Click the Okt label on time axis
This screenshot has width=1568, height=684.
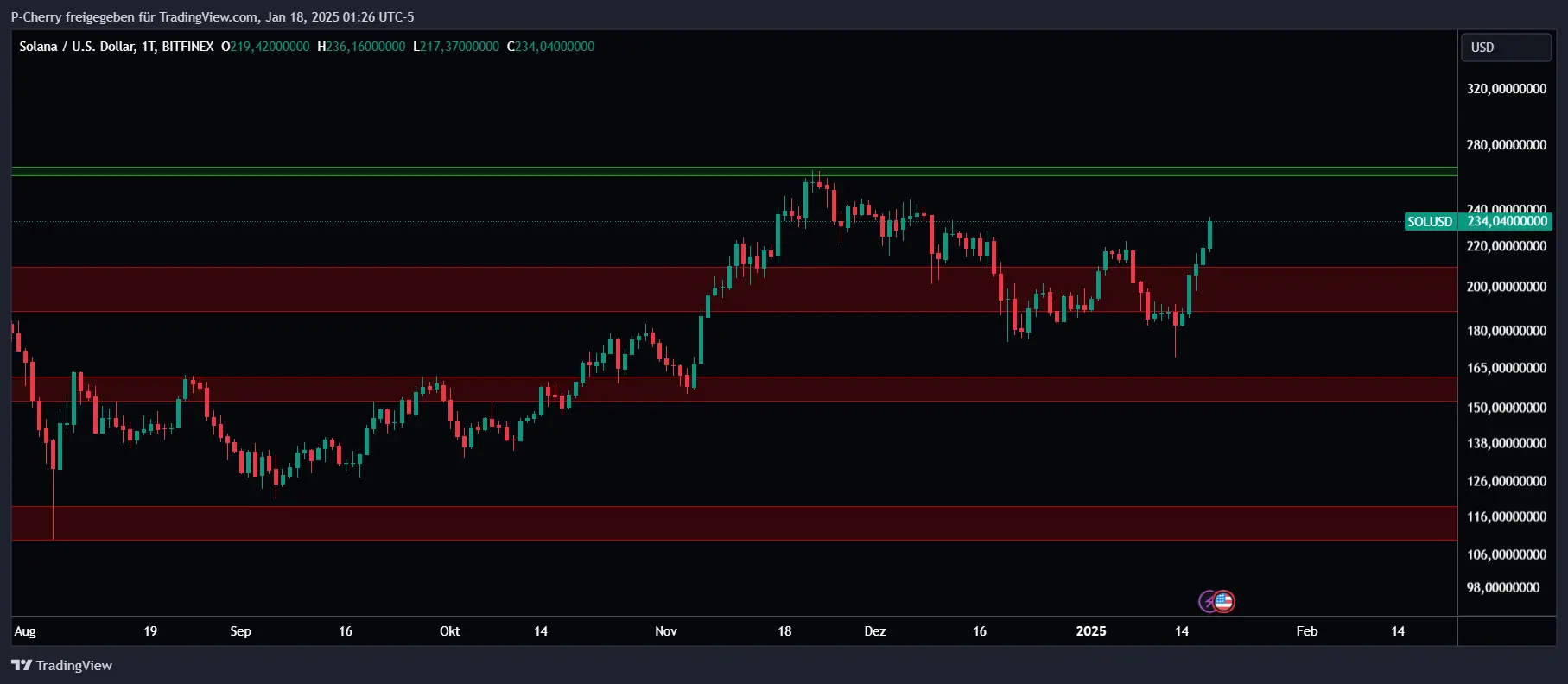tap(450, 631)
